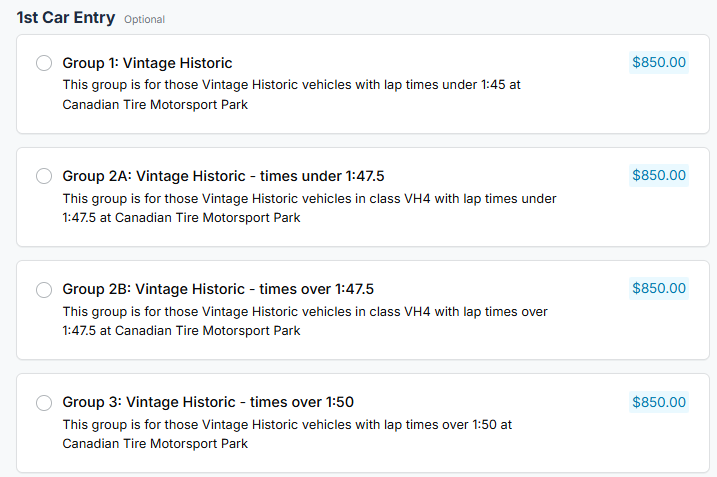
Task: Click the "Optional" label beside the heading
Action: pos(145,20)
